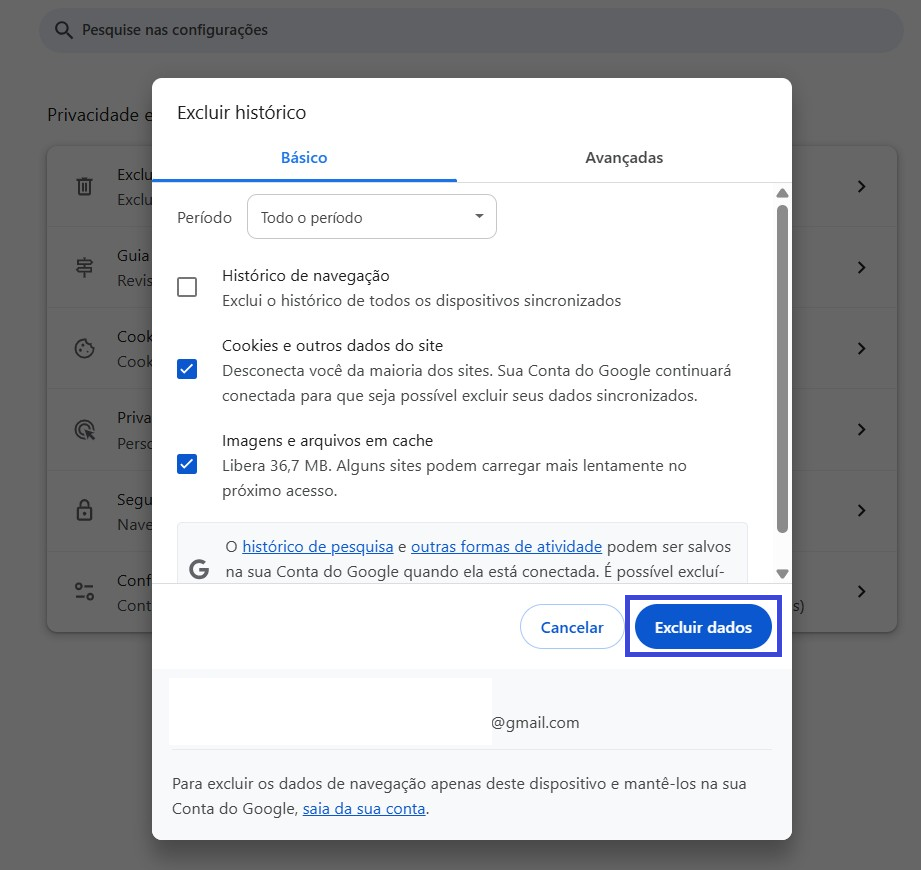921x870 pixels.
Task: Uncheck Imagens e arquivos em cache
Action: 187,464
